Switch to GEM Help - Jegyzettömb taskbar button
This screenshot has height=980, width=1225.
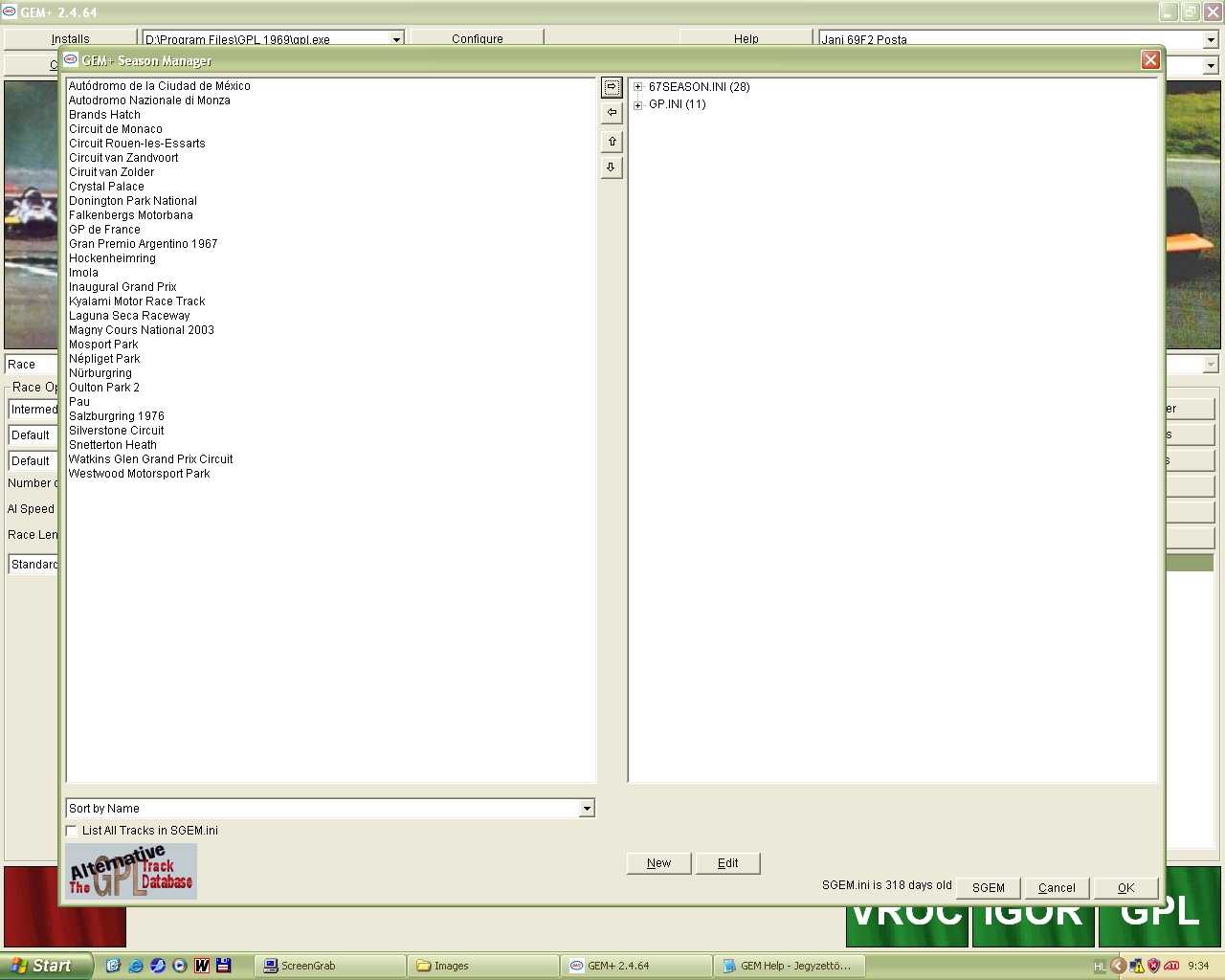coord(790,966)
